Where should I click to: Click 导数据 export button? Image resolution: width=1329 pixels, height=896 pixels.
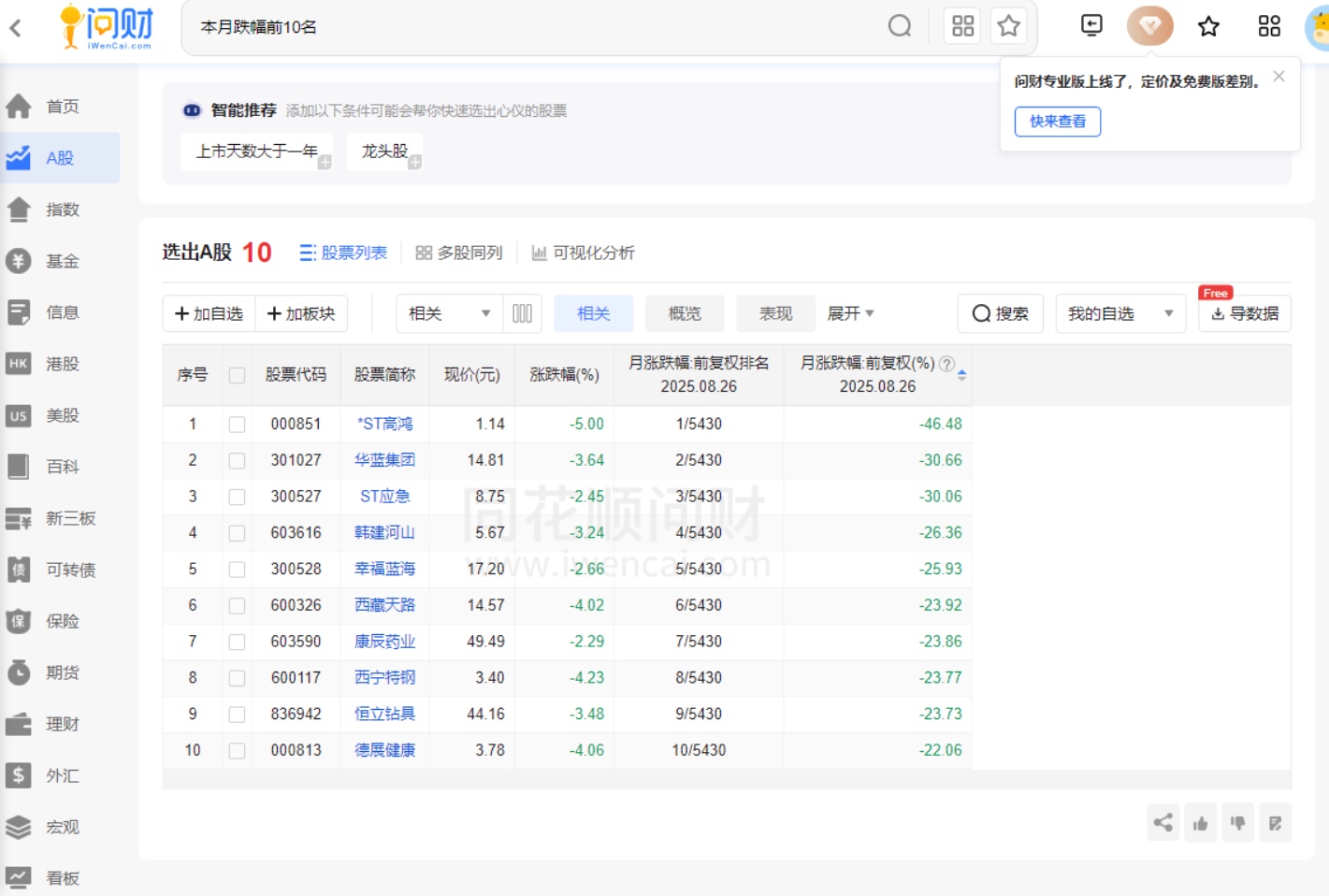1245,313
